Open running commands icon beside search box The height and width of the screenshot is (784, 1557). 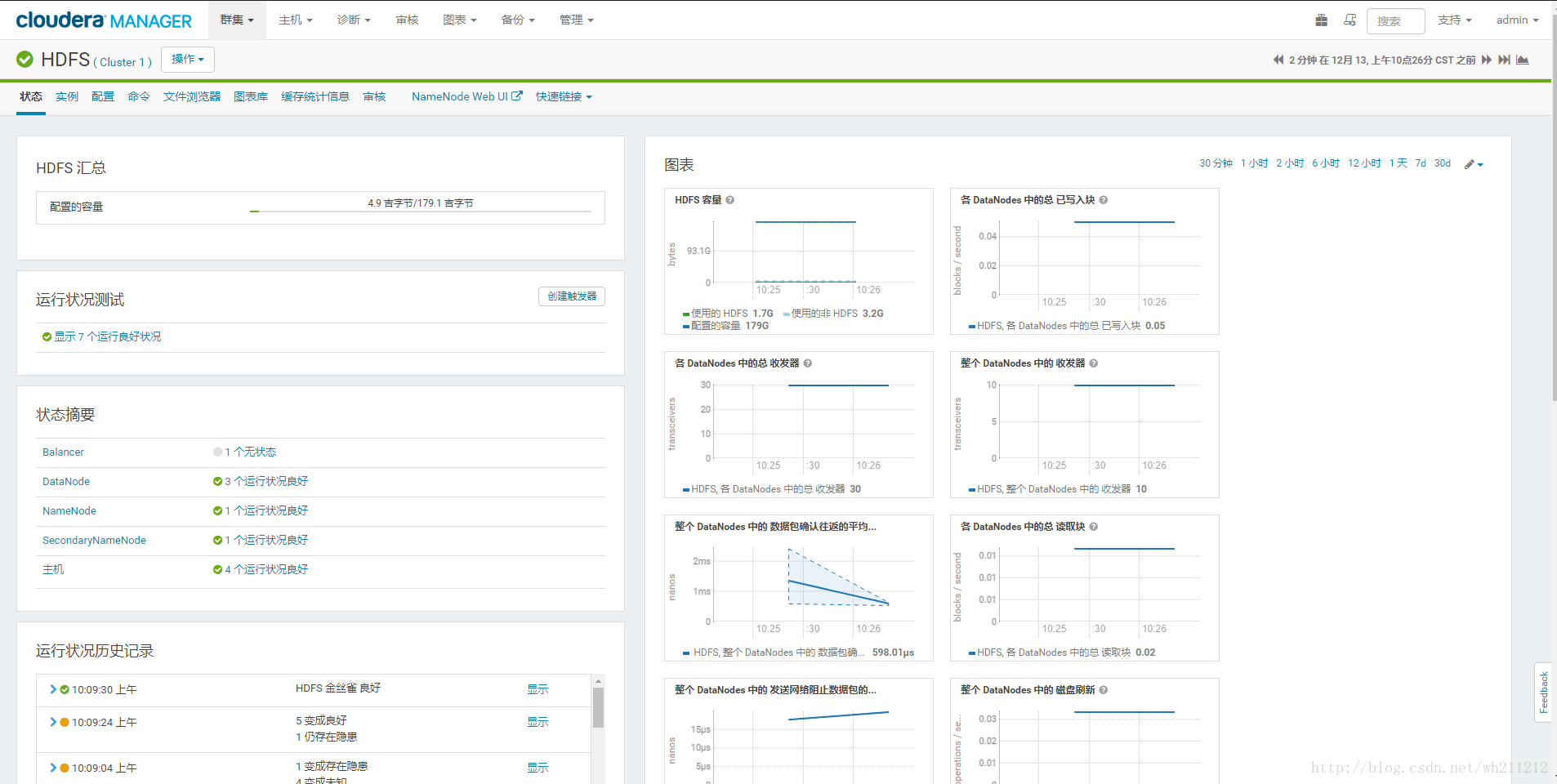(1350, 20)
